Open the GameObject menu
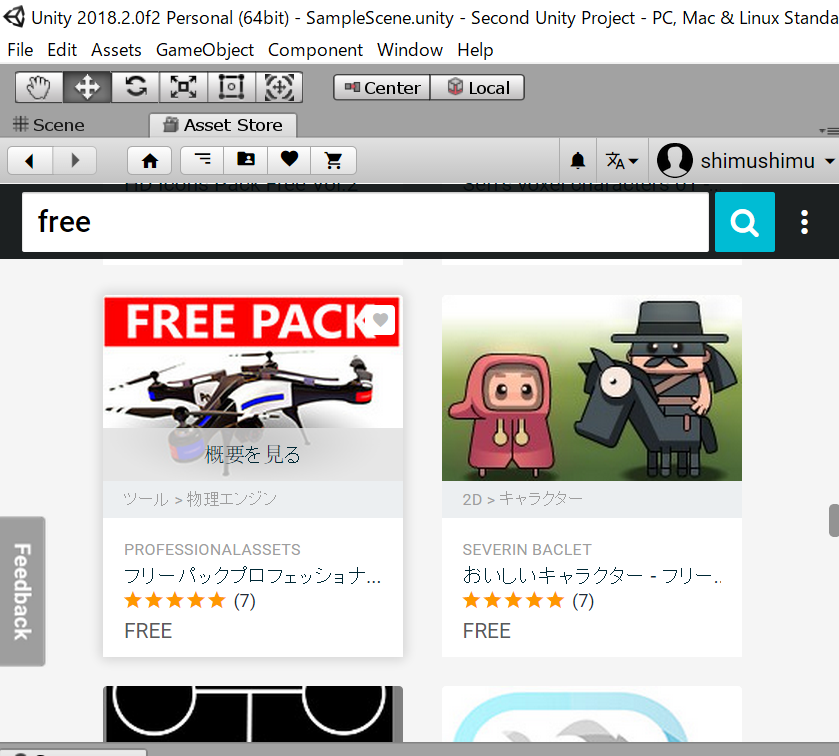 [x=204, y=50]
